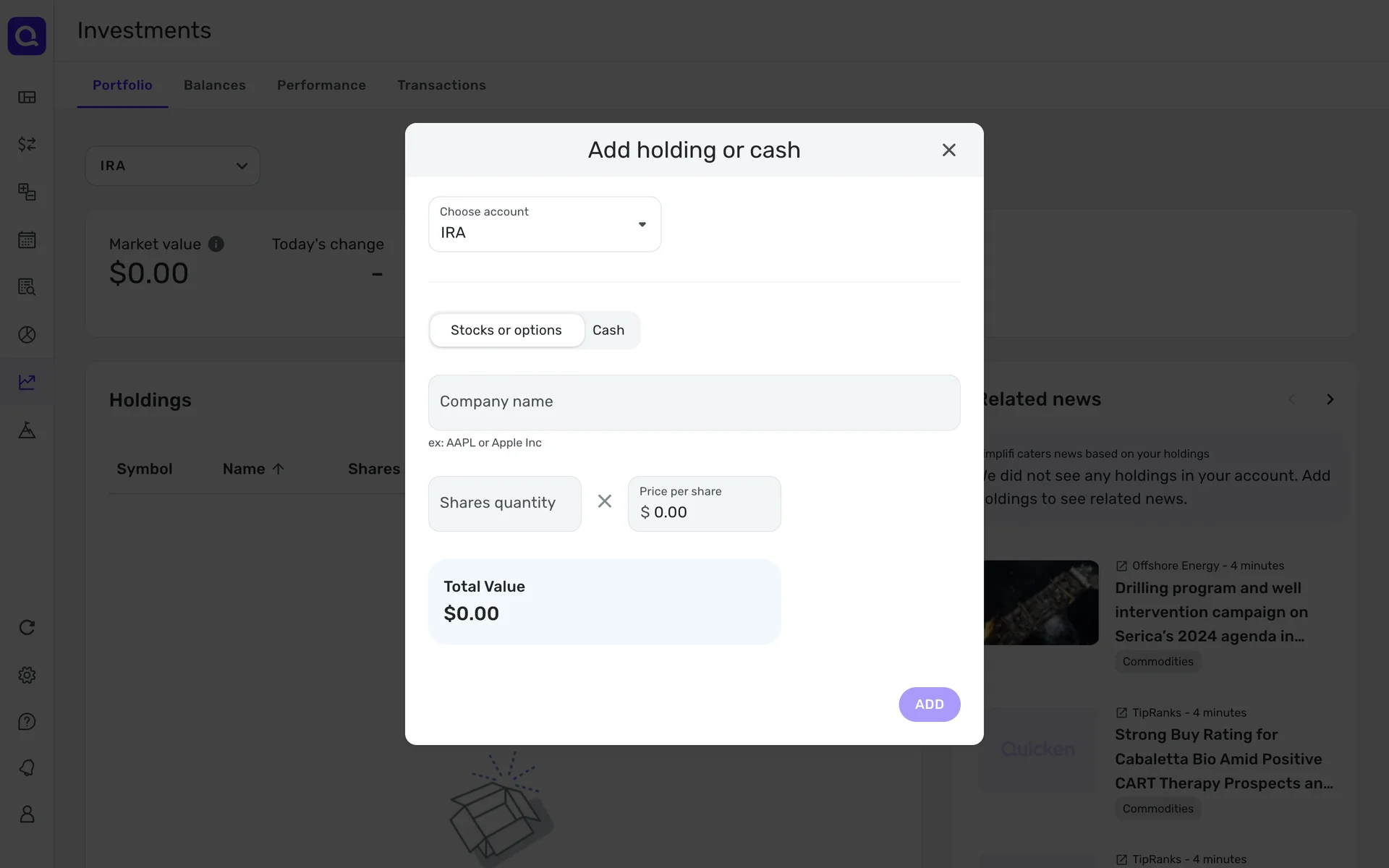The width and height of the screenshot is (1389, 868).
Task: Click the help question mark icon
Action: coord(27,722)
